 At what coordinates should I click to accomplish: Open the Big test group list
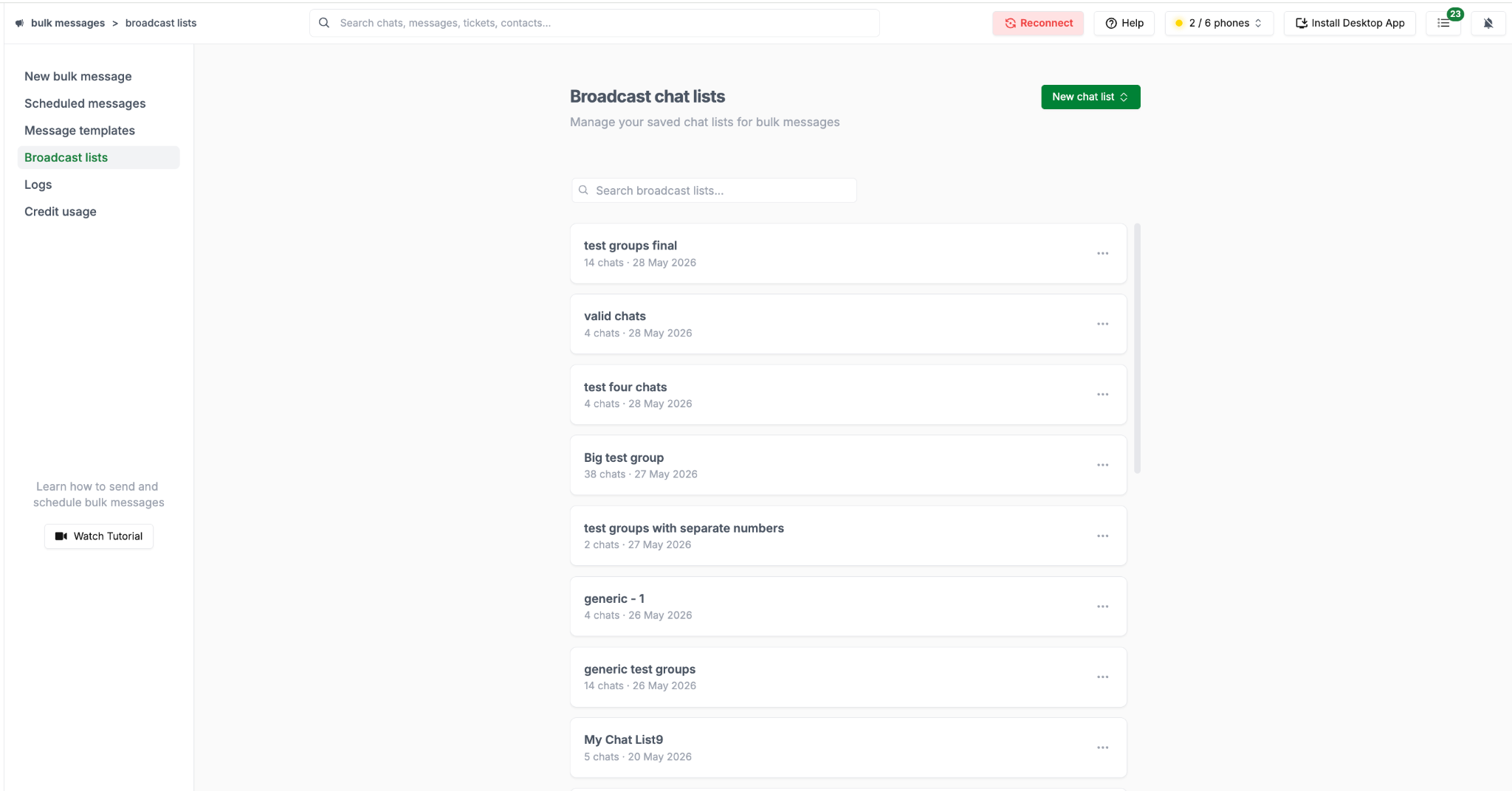click(x=848, y=466)
